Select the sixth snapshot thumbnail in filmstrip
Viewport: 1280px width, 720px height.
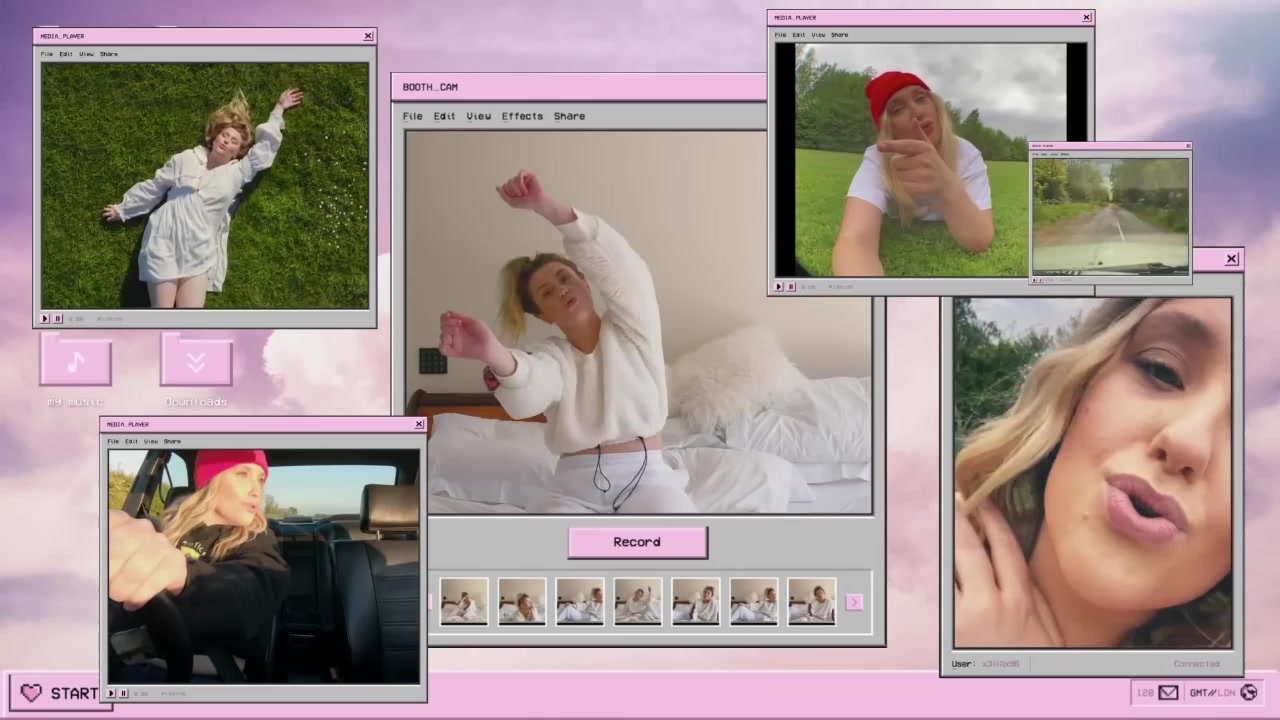coord(753,602)
